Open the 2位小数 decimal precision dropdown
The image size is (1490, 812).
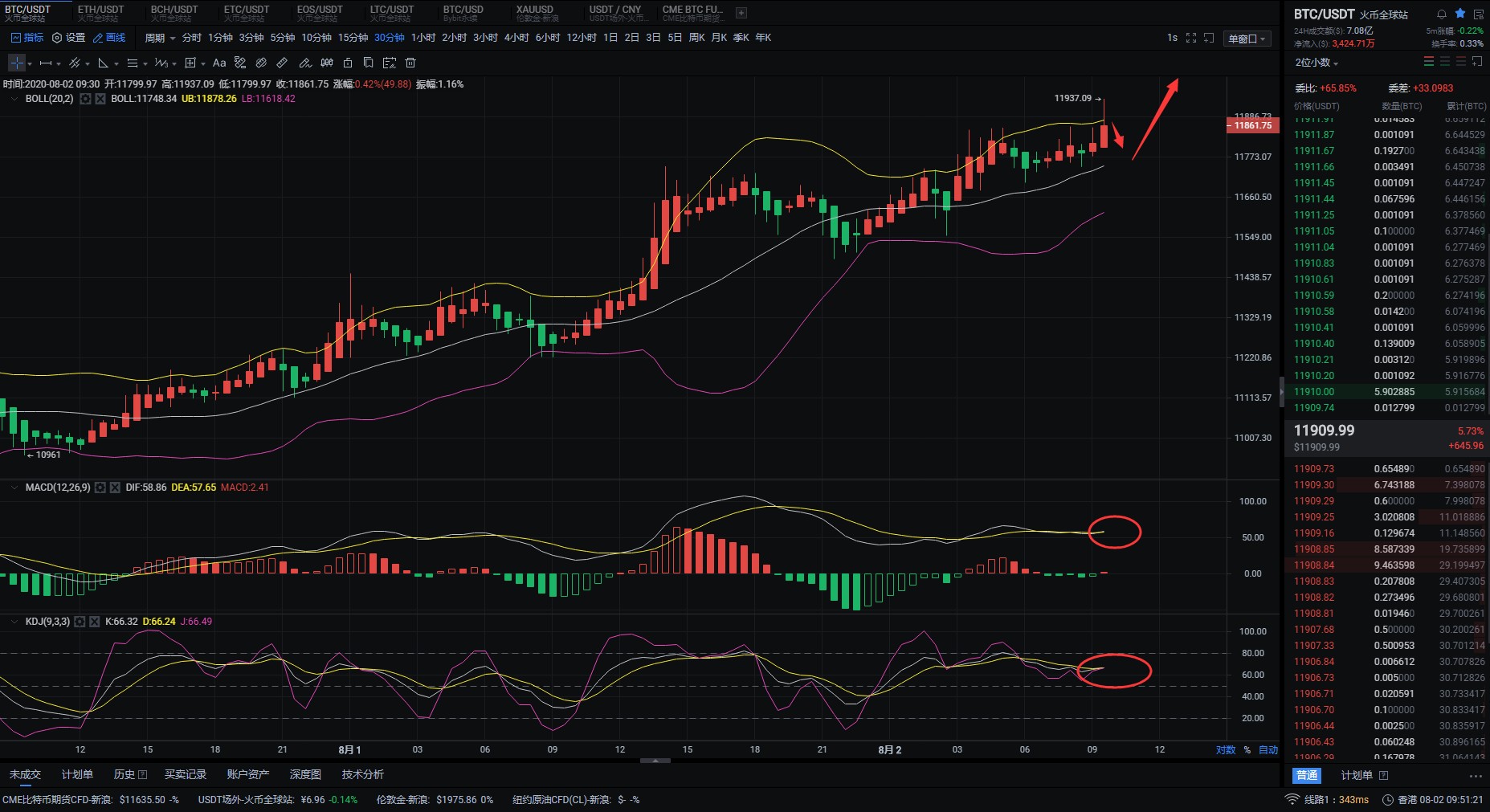coord(1317,63)
